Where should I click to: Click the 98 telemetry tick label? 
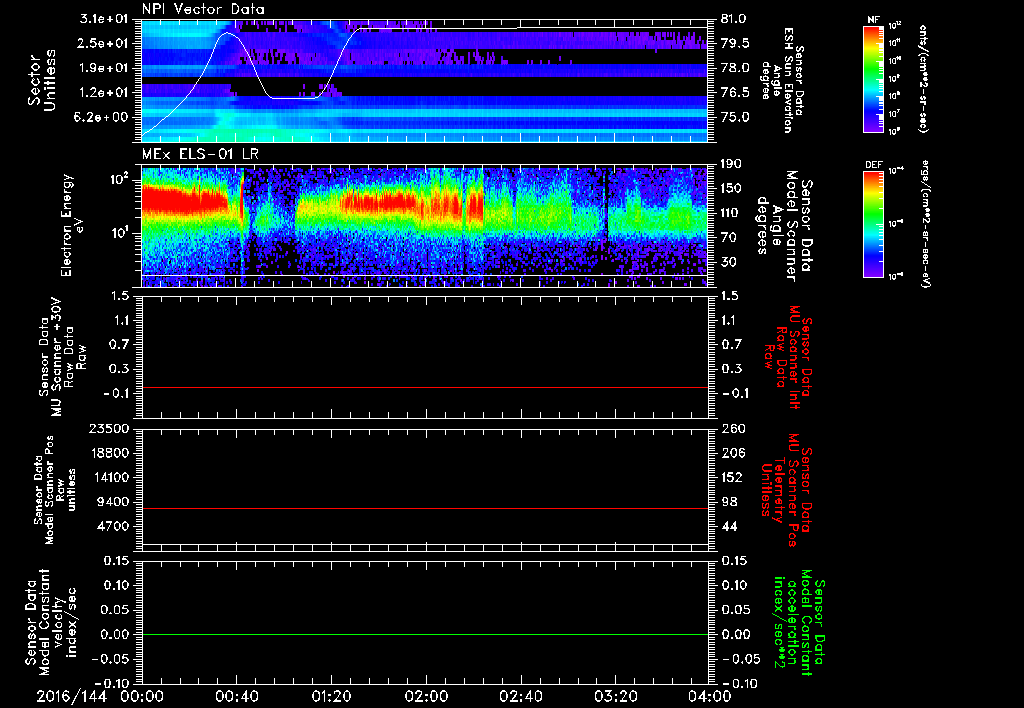click(728, 502)
